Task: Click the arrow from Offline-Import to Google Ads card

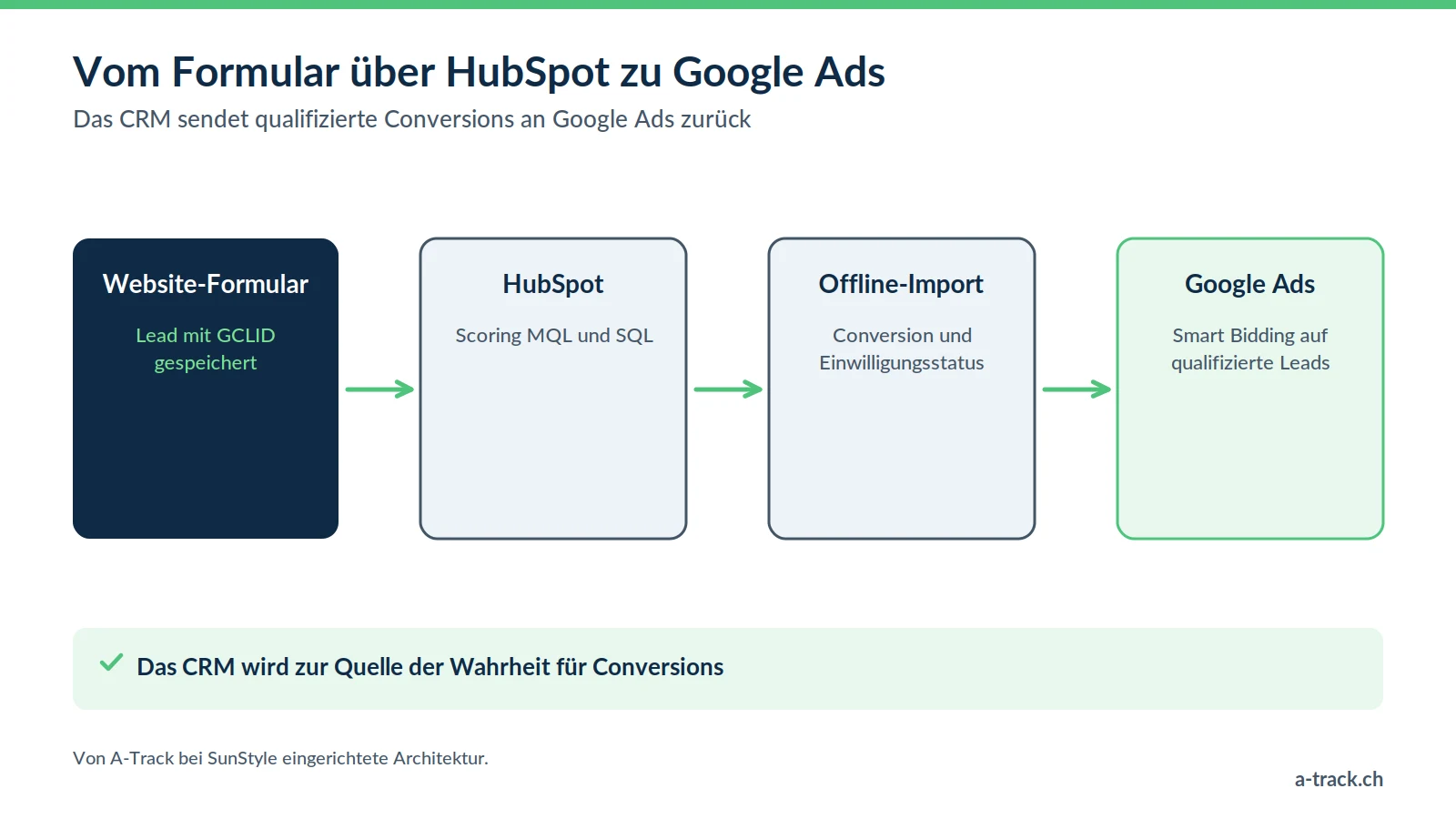Action: 1077,389
